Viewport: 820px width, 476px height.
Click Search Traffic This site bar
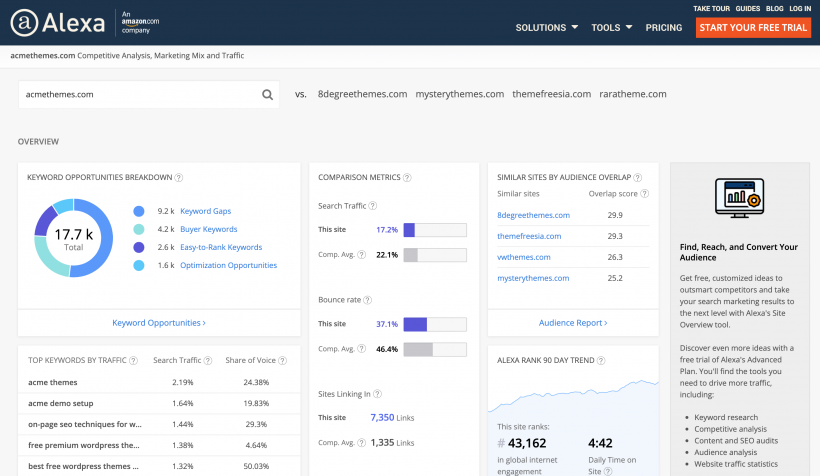435,230
